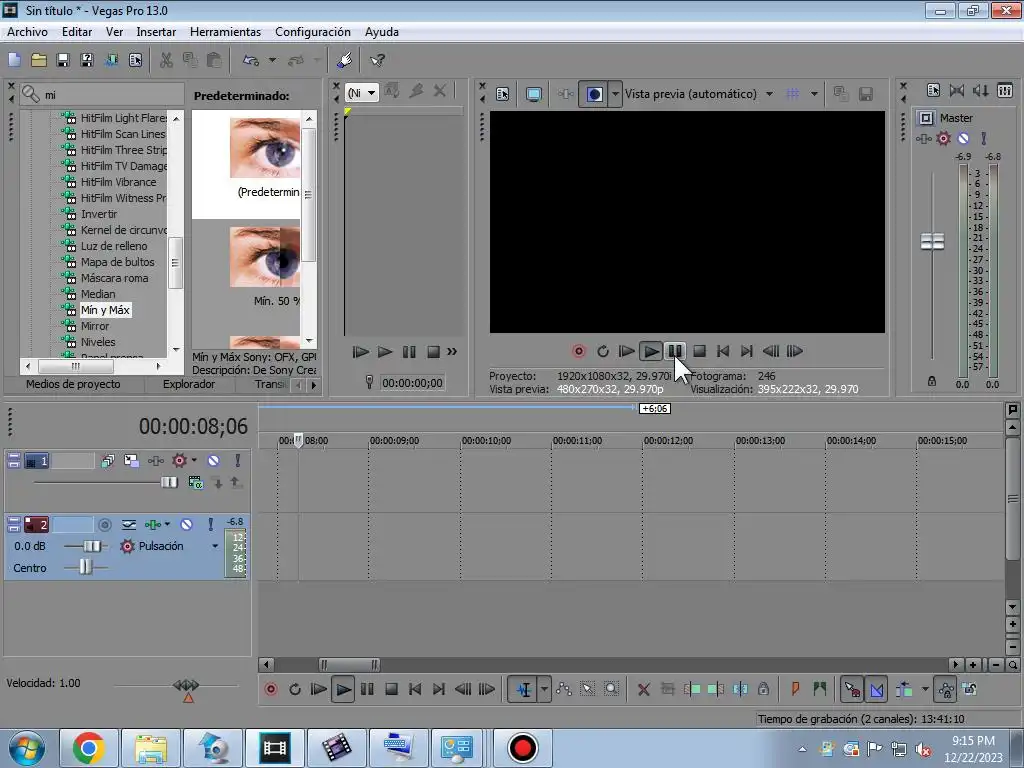The height and width of the screenshot is (768, 1024).
Task: Select the Normal edit tool
Action: (523, 689)
